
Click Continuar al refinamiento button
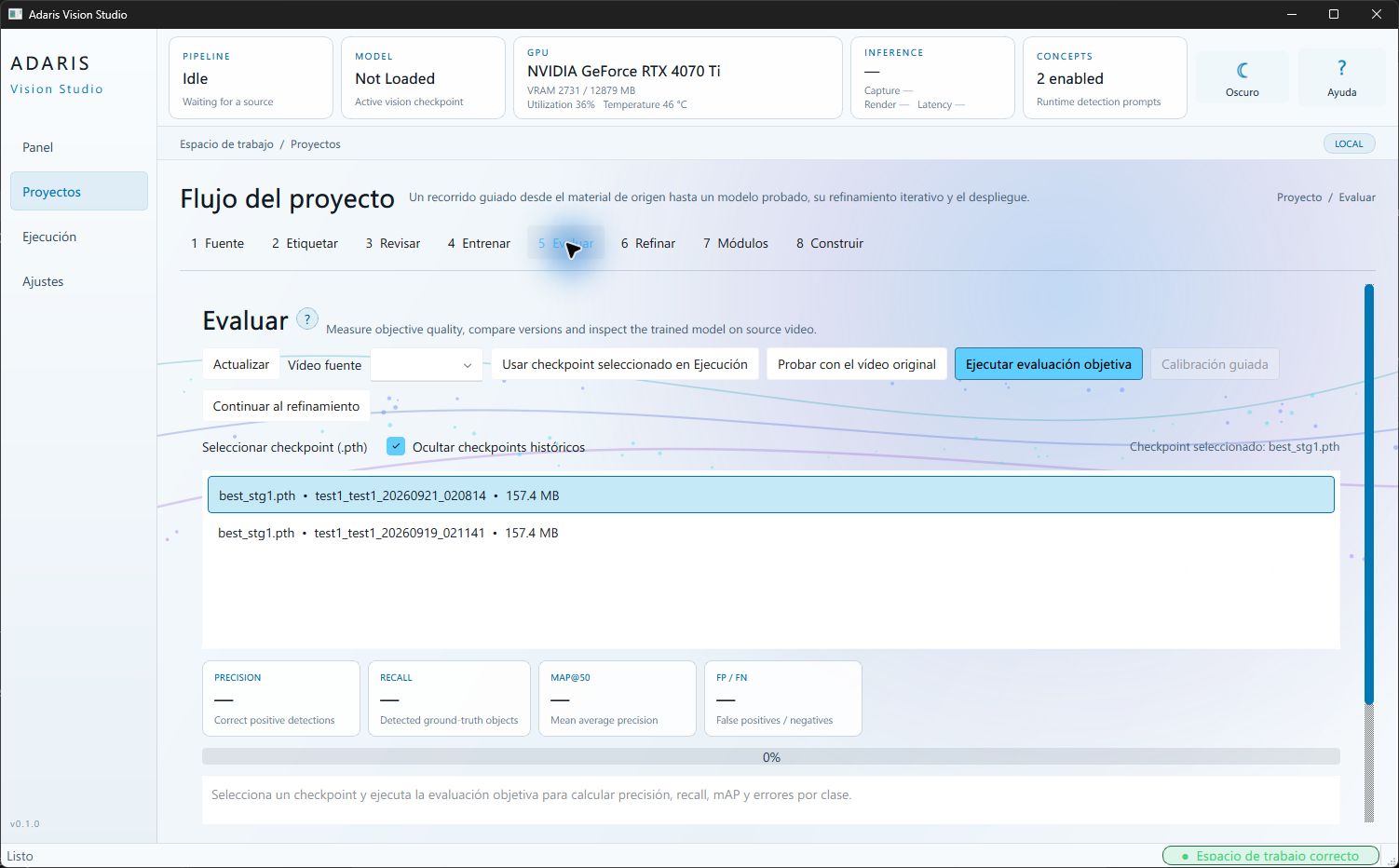(286, 406)
